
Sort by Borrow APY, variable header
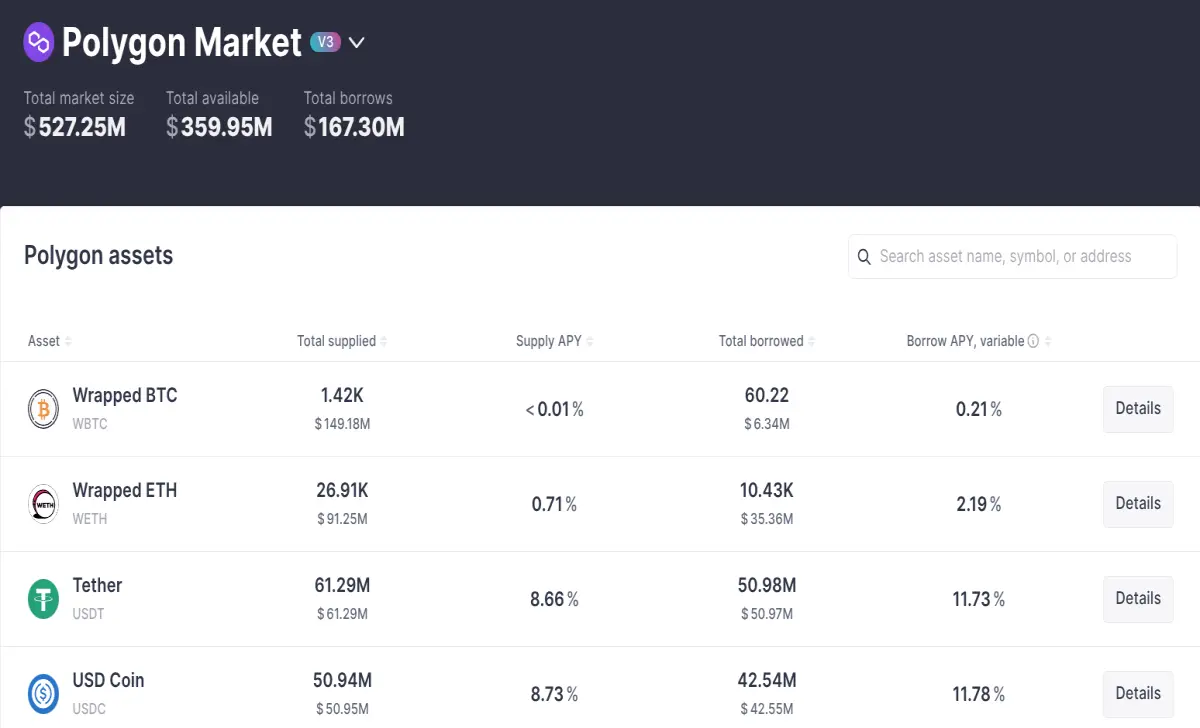pyautogui.click(x=979, y=341)
